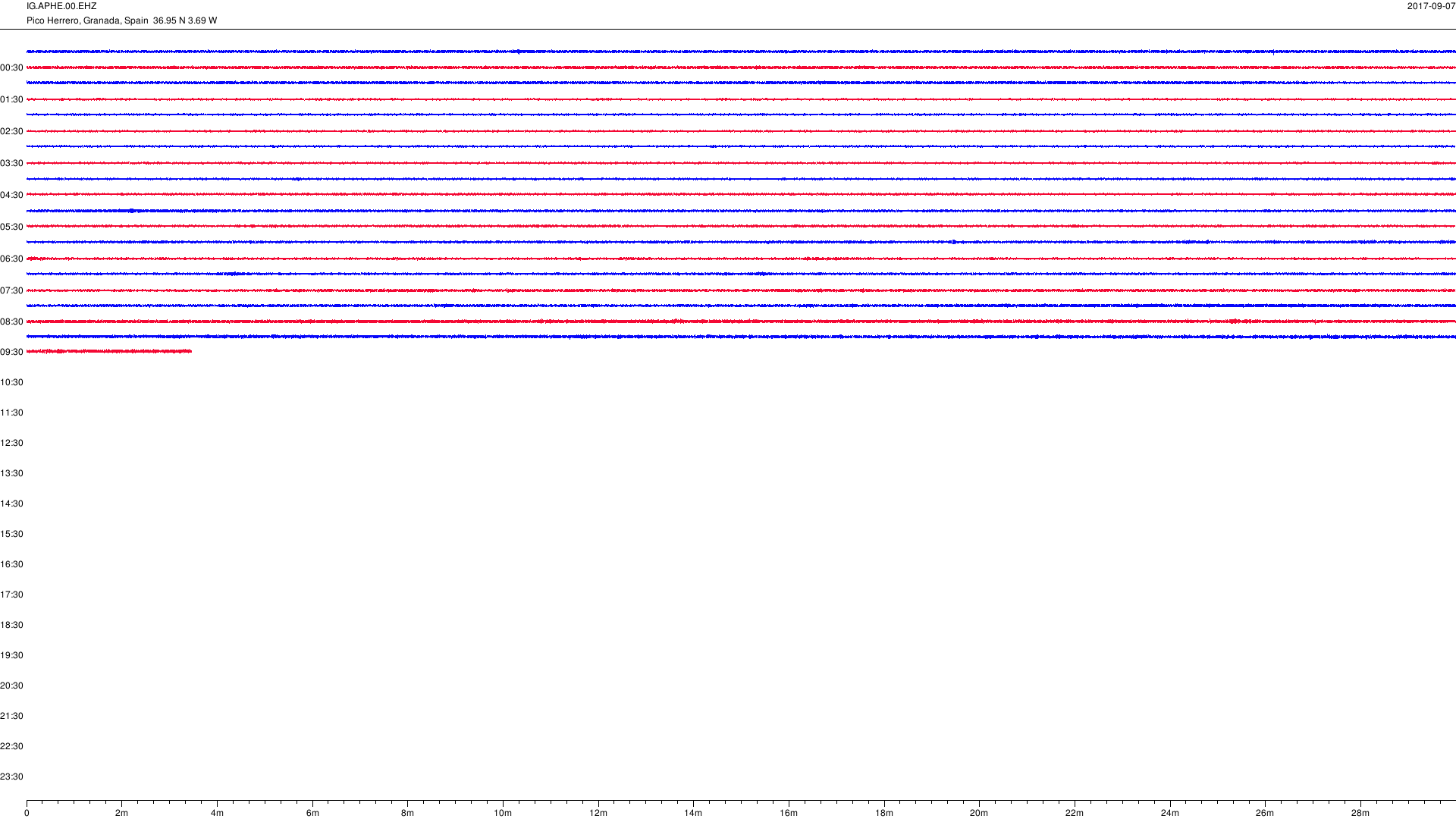Click the 17:30 time label
The height and width of the screenshot is (819, 1456).
point(11,595)
